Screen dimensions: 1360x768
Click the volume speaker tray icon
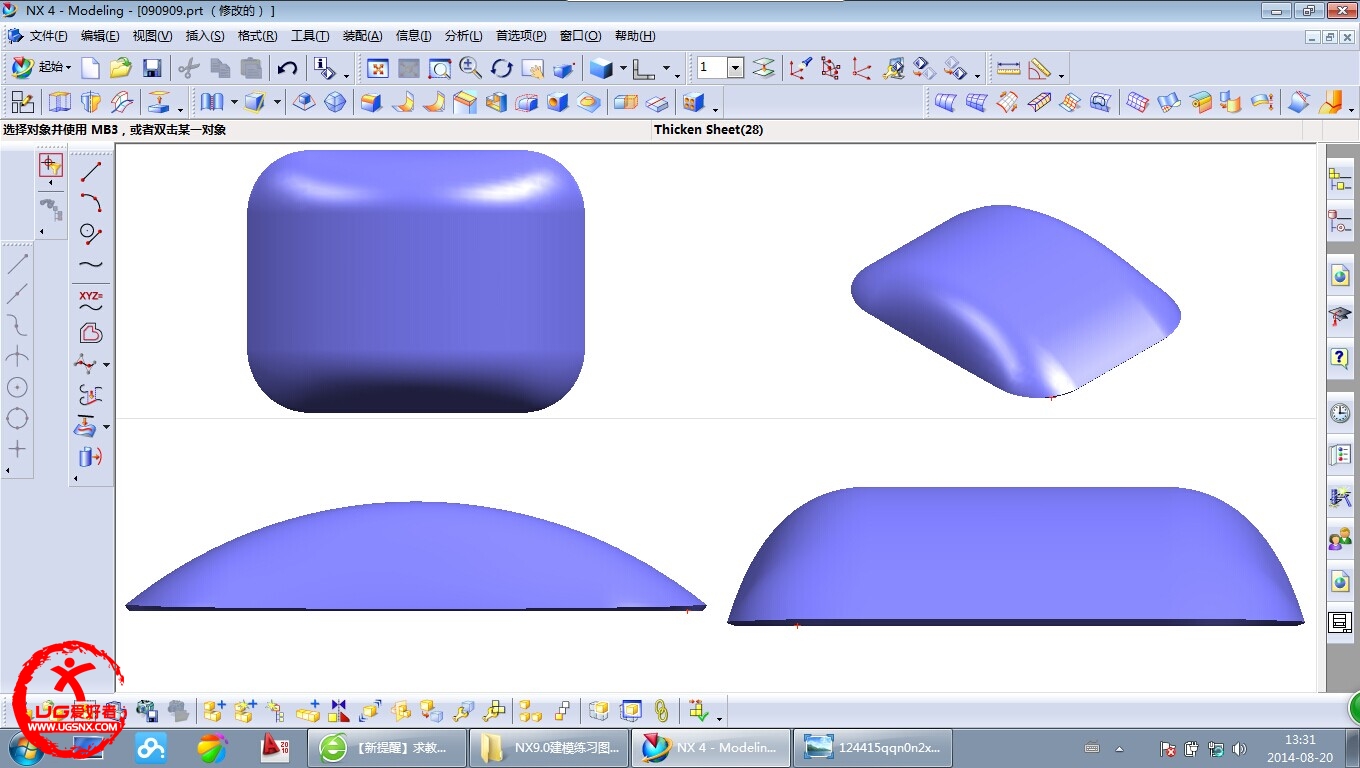click(x=1240, y=748)
